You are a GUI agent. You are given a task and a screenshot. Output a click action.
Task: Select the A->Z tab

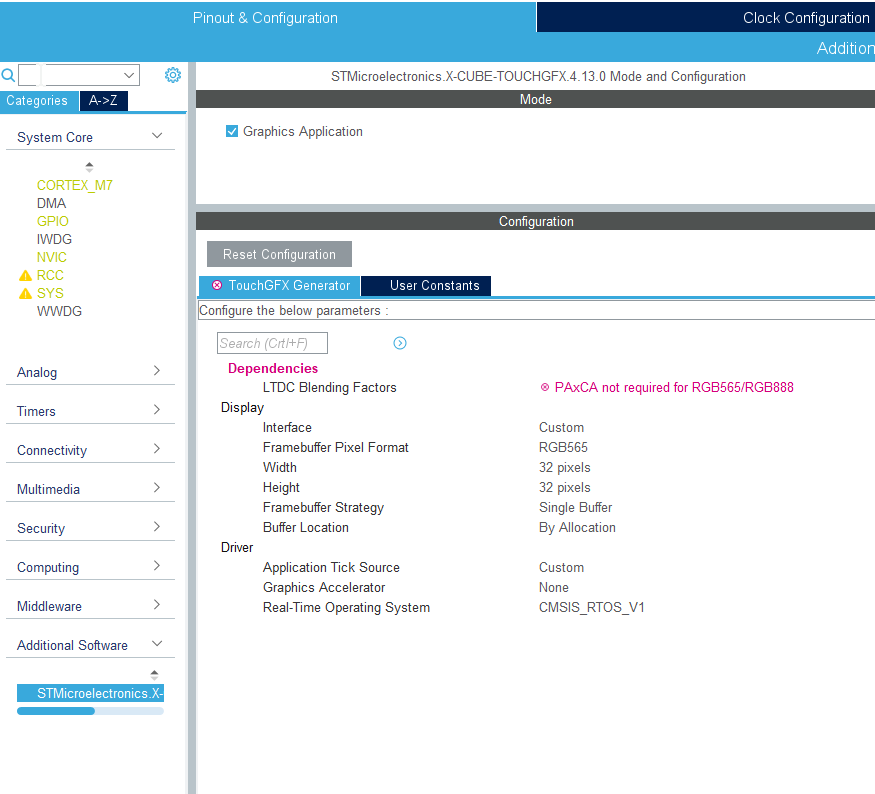click(103, 101)
